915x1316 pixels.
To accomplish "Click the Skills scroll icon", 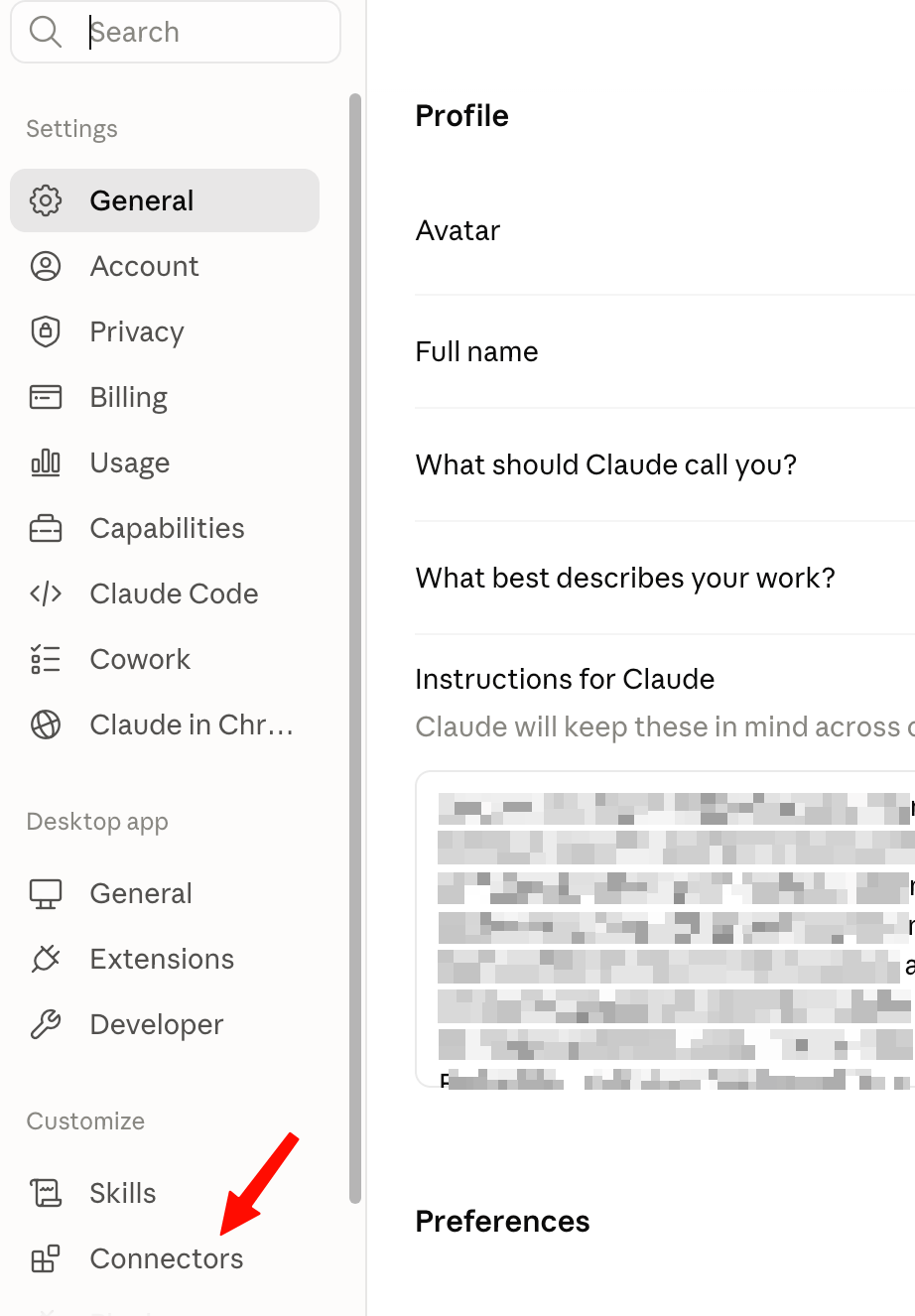I will [46, 1193].
